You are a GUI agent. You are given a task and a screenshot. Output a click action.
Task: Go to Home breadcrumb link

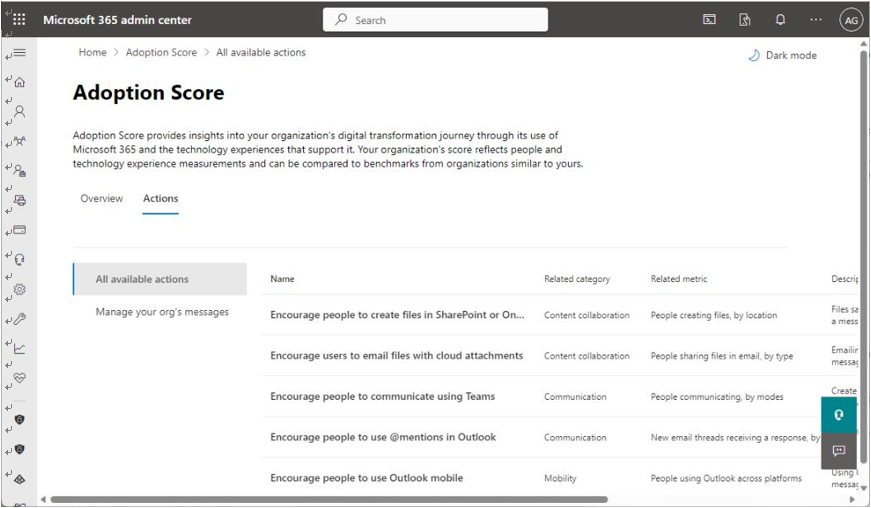click(x=92, y=52)
